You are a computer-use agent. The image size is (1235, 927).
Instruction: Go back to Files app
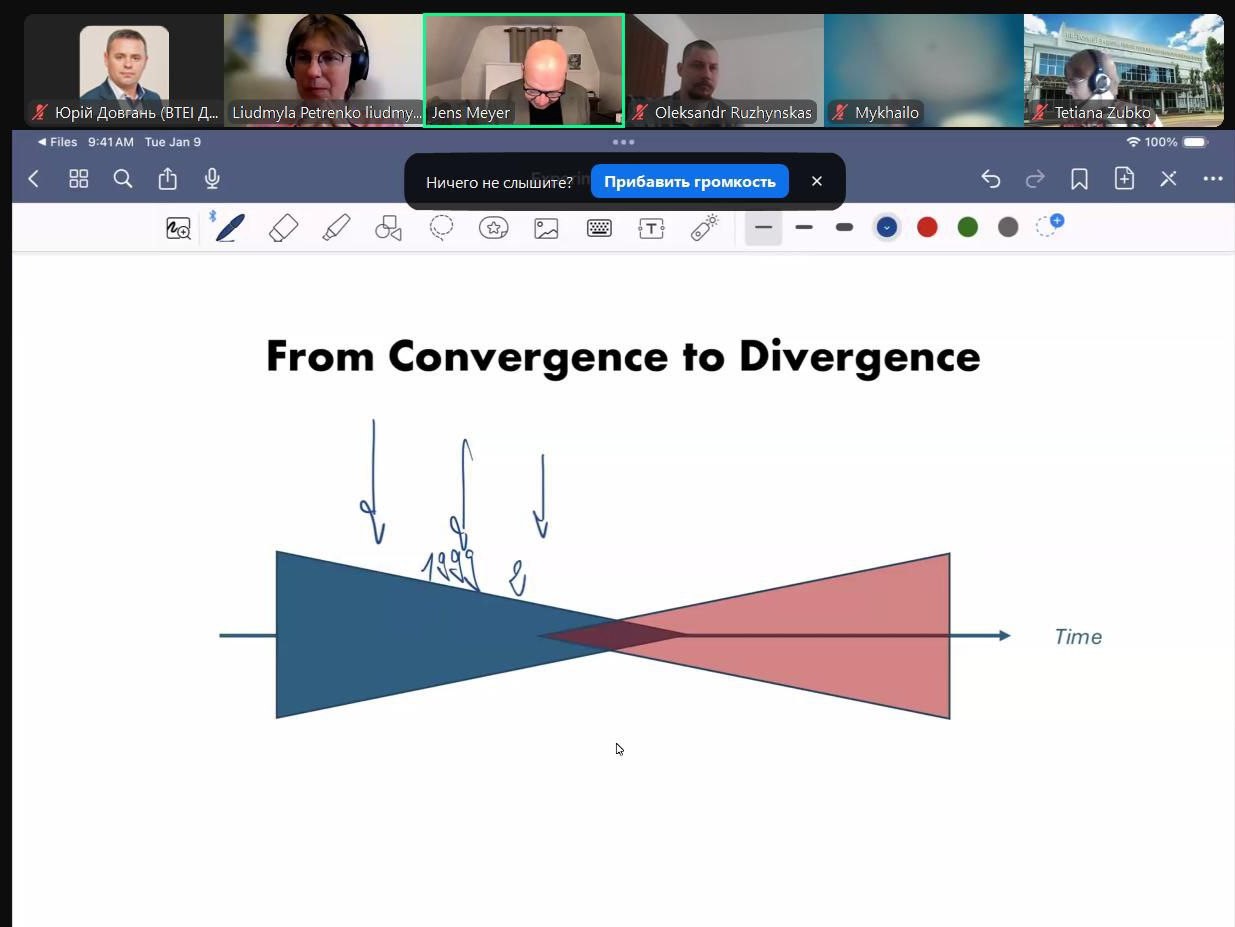[x=57, y=142]
